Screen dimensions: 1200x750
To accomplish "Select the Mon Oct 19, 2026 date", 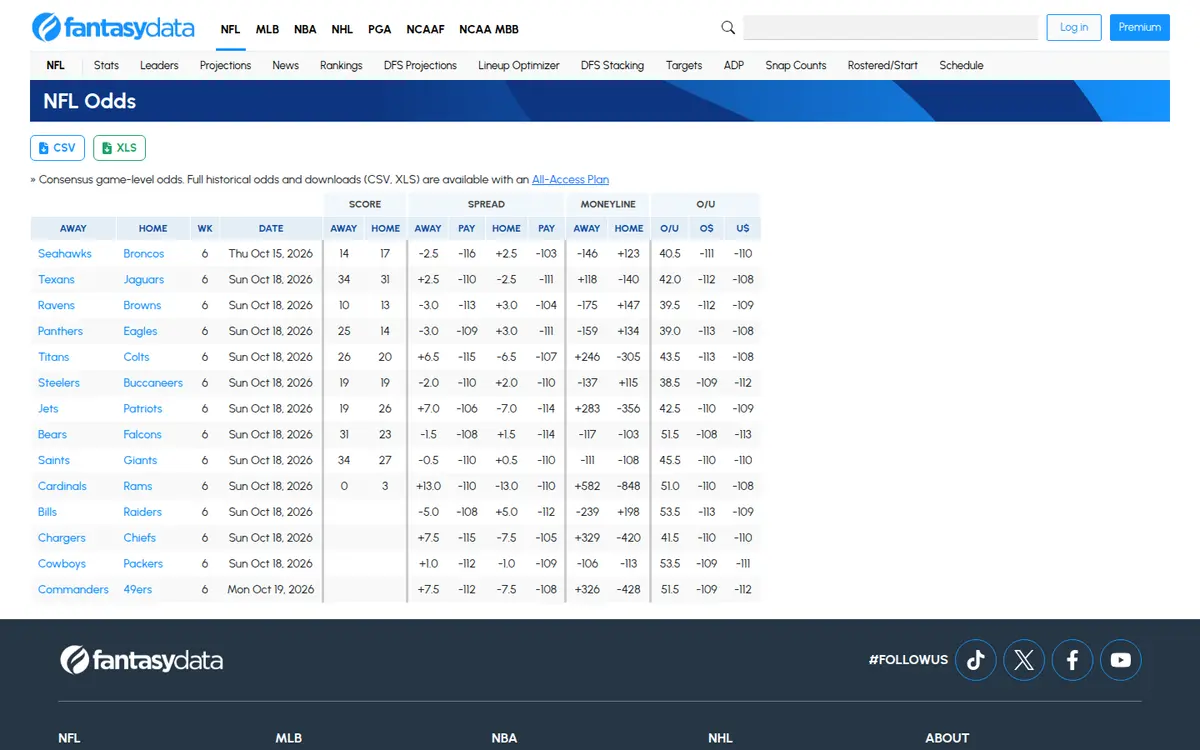I will point(271,590).
